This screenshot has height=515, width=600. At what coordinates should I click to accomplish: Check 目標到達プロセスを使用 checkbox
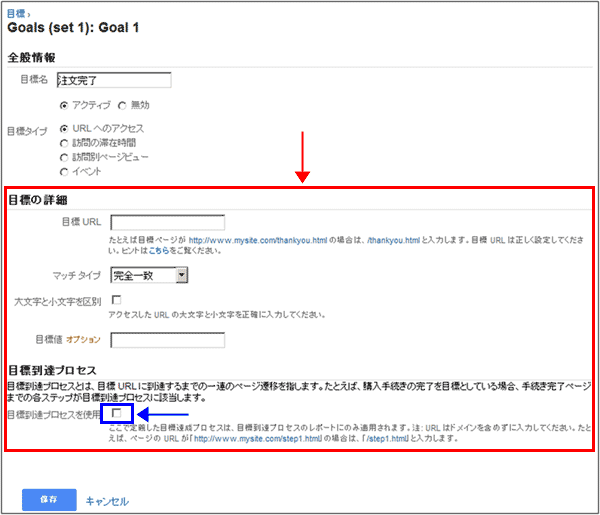click(116, 413)
